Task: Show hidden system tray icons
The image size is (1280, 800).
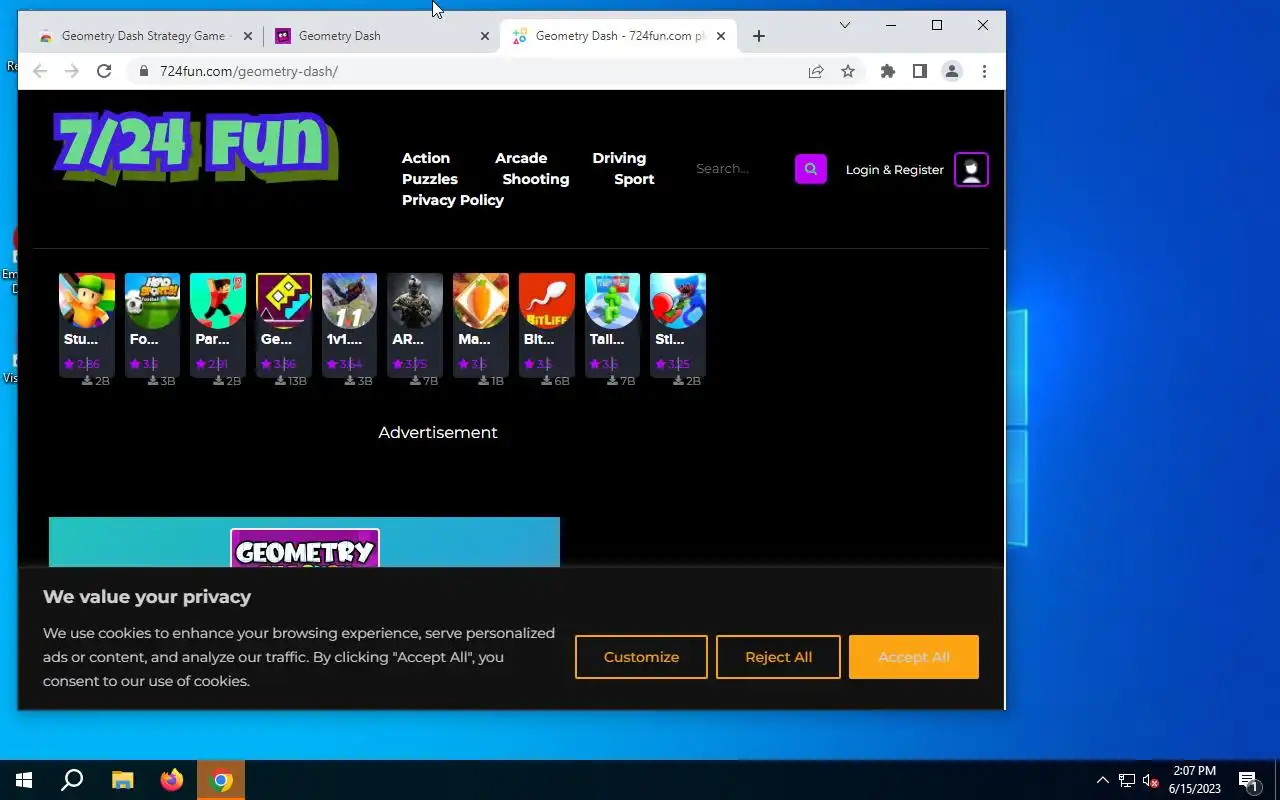Action: click(x=1103, y=780)
